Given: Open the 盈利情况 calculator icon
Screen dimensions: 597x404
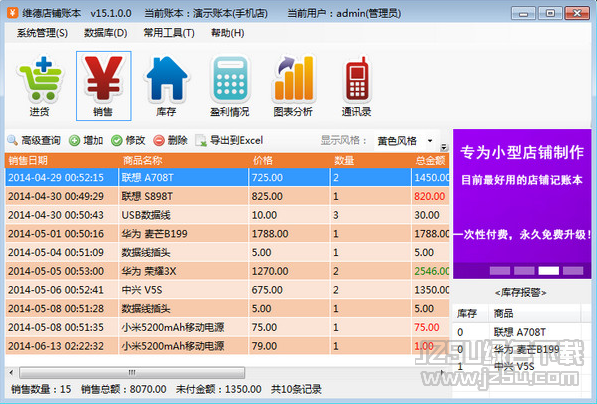Looking at the screenshot, I should coord(230,86).
